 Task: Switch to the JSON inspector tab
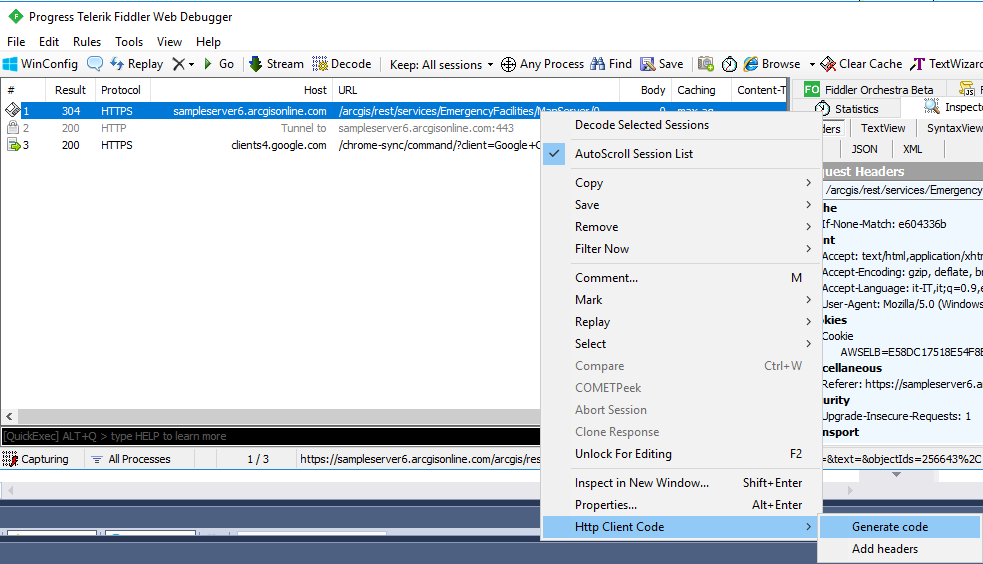click(864, 149)
